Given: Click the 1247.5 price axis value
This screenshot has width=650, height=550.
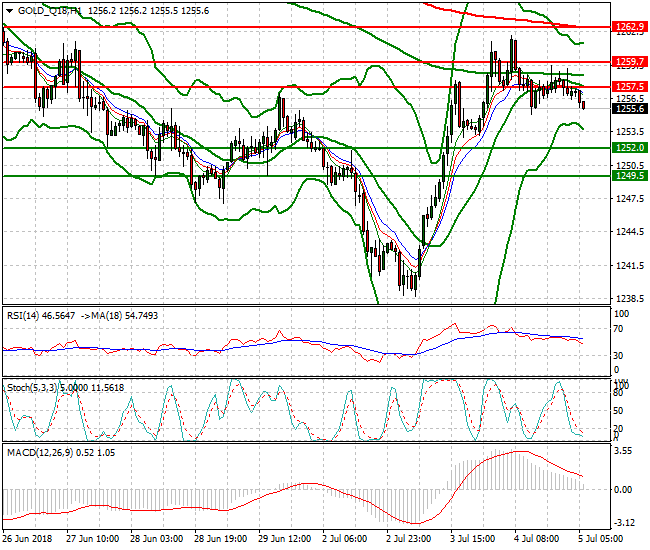Looking at the screenshot, I should 630,199.
